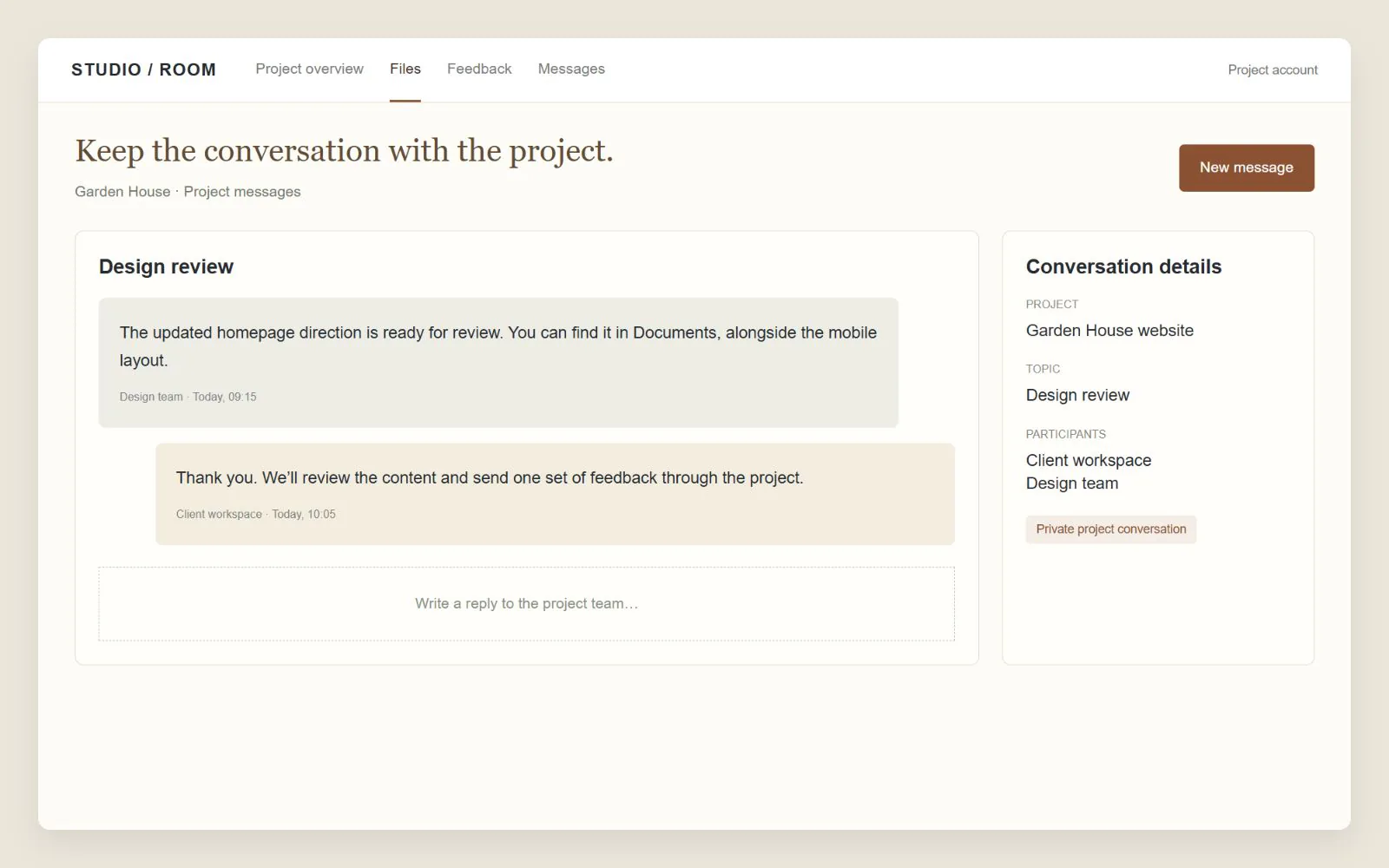Go to the Feedback tab
1389x868 pixels.
[x=479, y=69]
